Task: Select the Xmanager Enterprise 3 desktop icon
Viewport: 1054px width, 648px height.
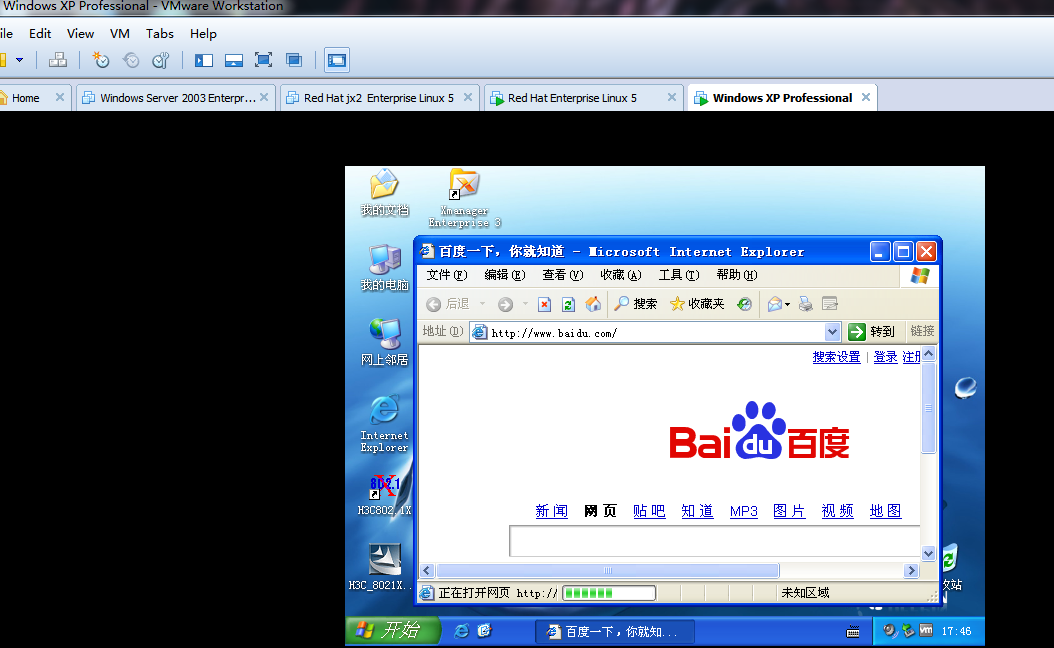Action: 464,198
